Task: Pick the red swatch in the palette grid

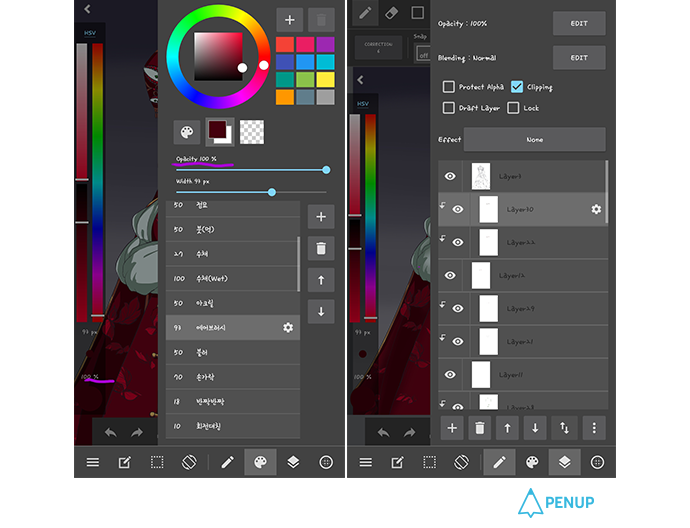Action: point(285,44)
